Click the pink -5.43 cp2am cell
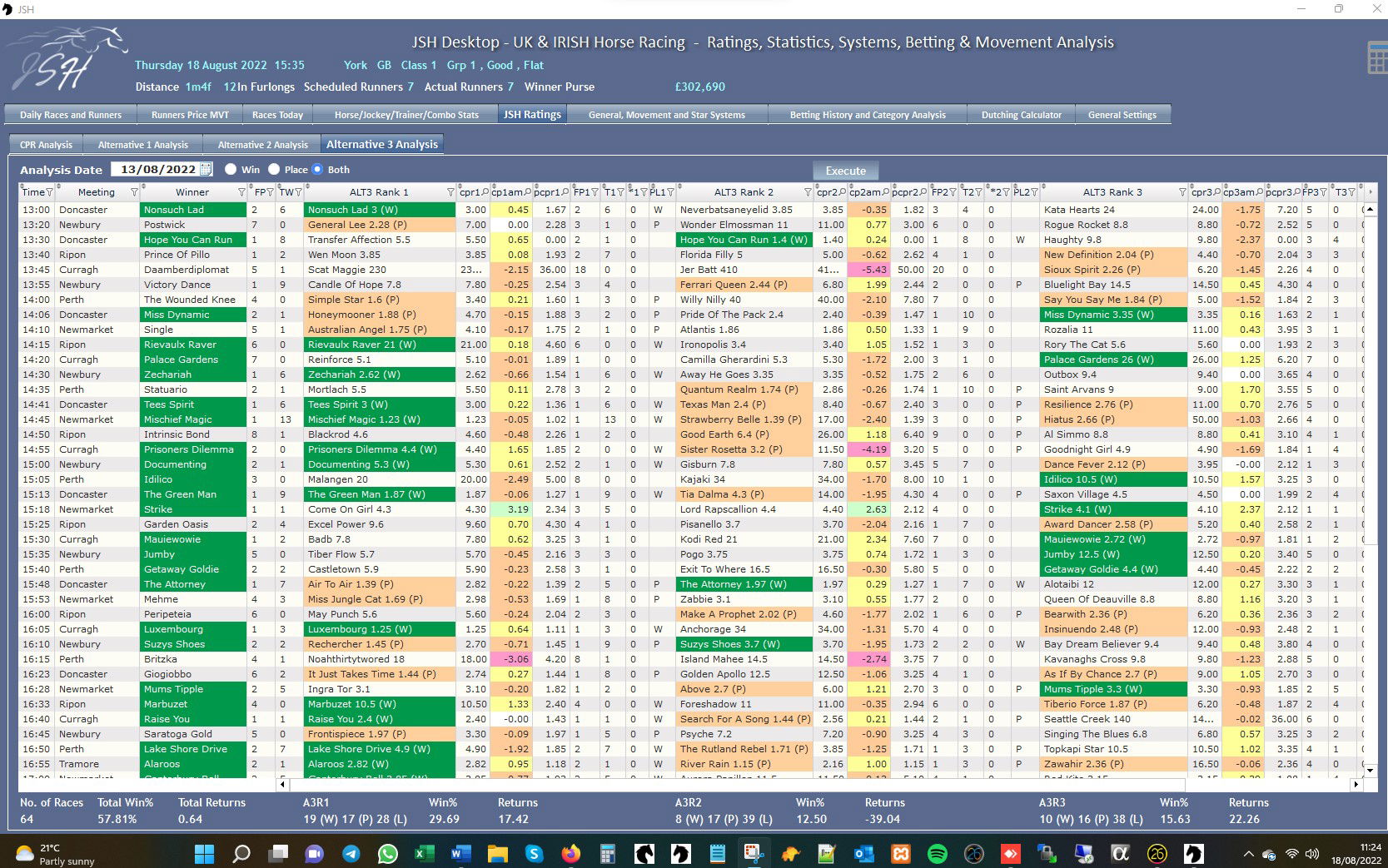 (x=868, y=270)
